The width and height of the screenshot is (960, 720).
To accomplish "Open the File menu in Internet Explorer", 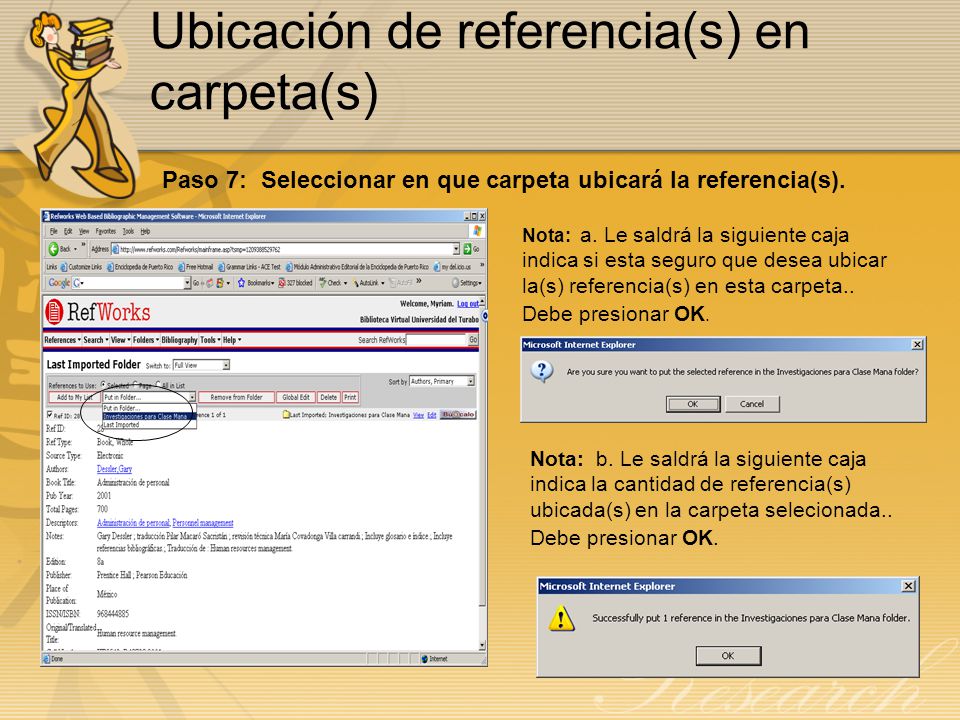I will point(53,231).
